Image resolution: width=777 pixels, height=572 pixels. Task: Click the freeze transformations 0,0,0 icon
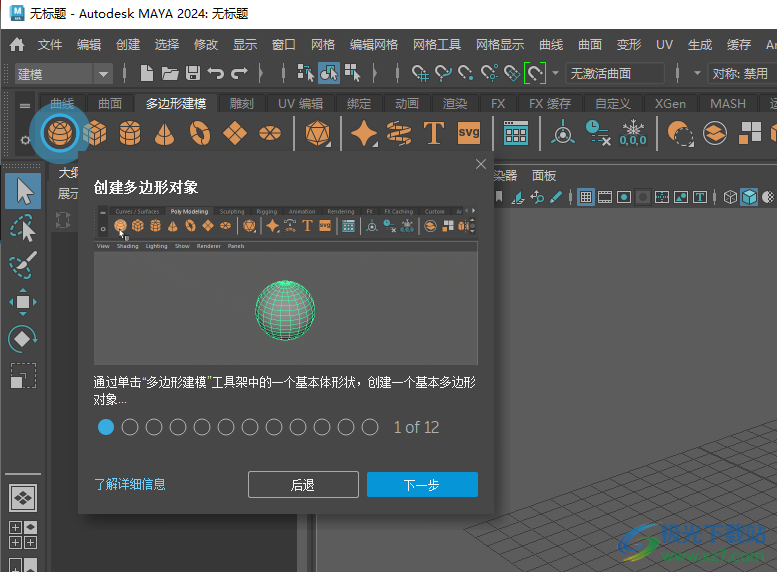[x=633, y=133]
